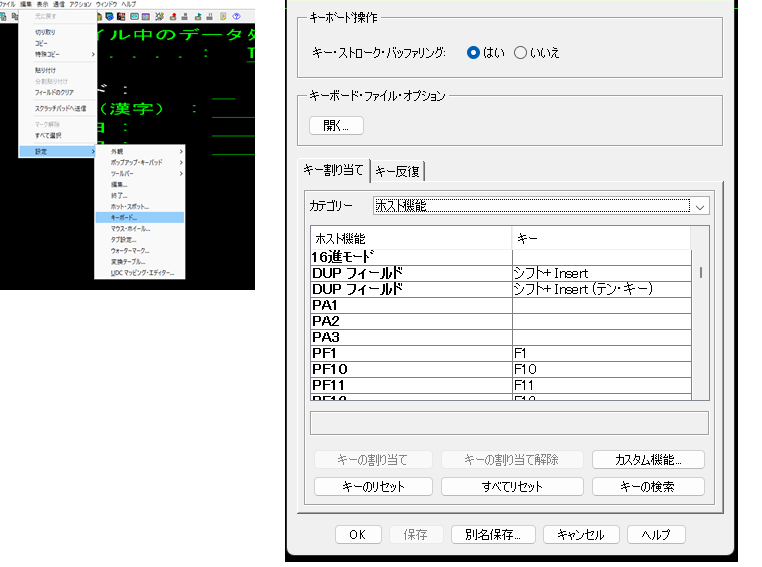Open the マウス・ホイール... menu entry
This screenshot has height=567, width=762.
pos(130,228)
